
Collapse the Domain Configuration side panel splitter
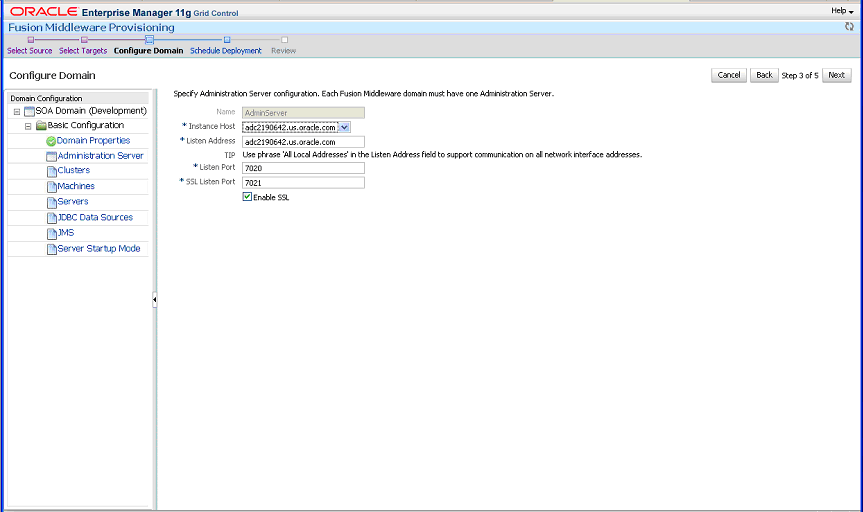click(155, 300)
